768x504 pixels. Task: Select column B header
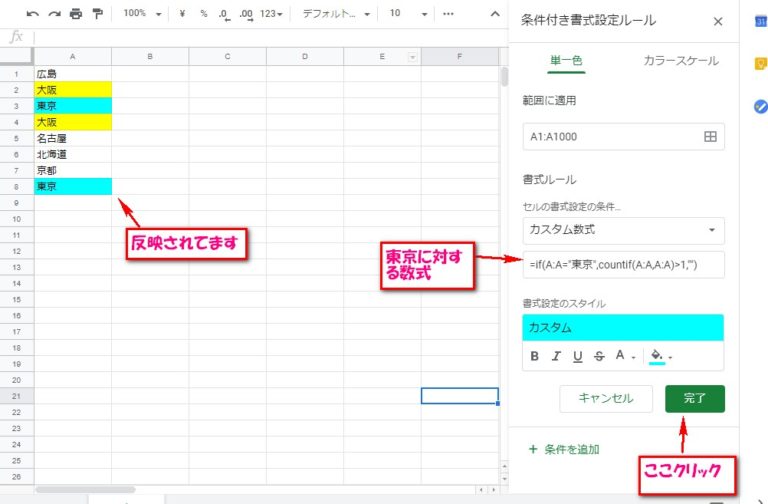[150, 57]
